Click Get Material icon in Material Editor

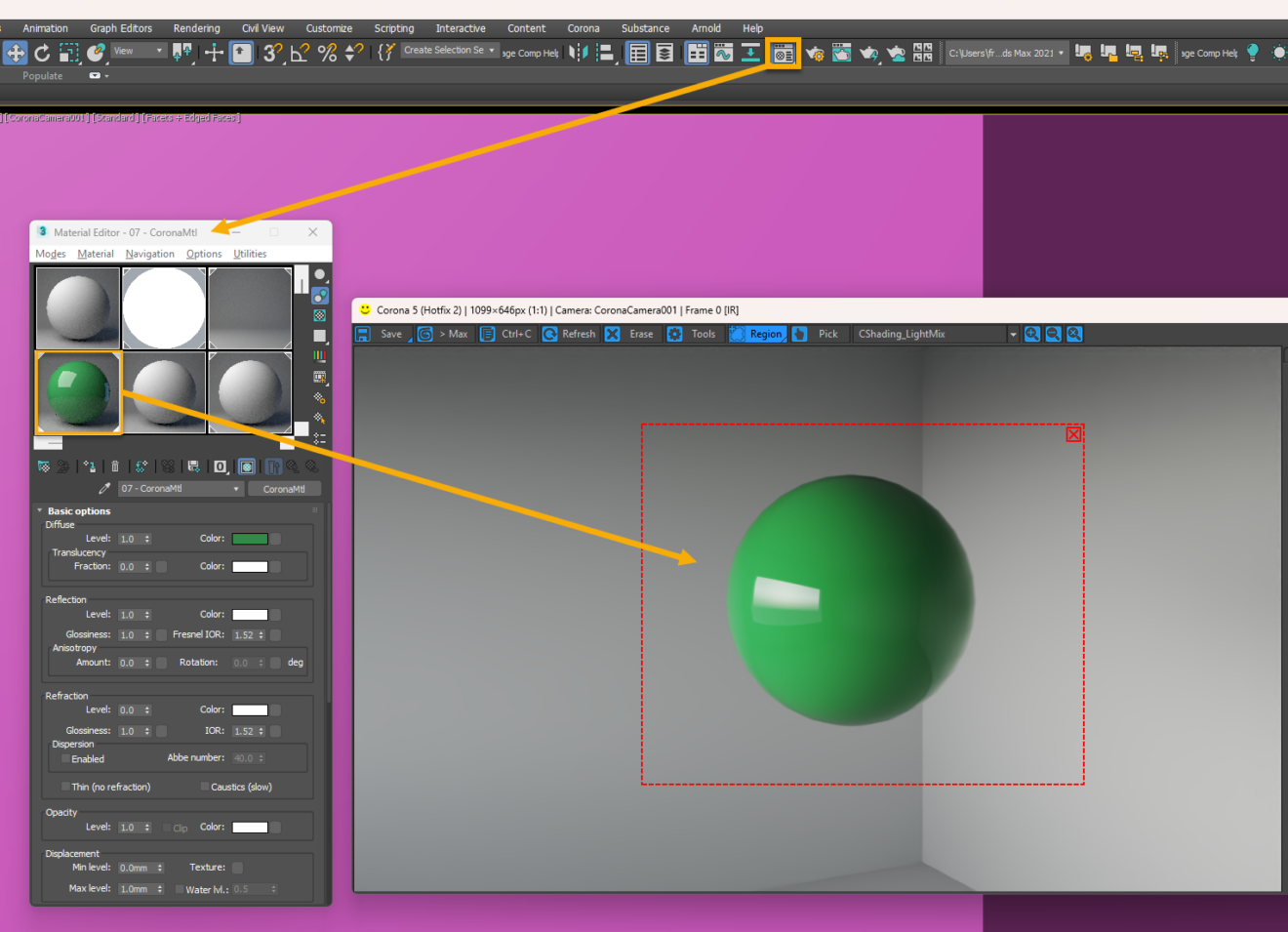44,466
